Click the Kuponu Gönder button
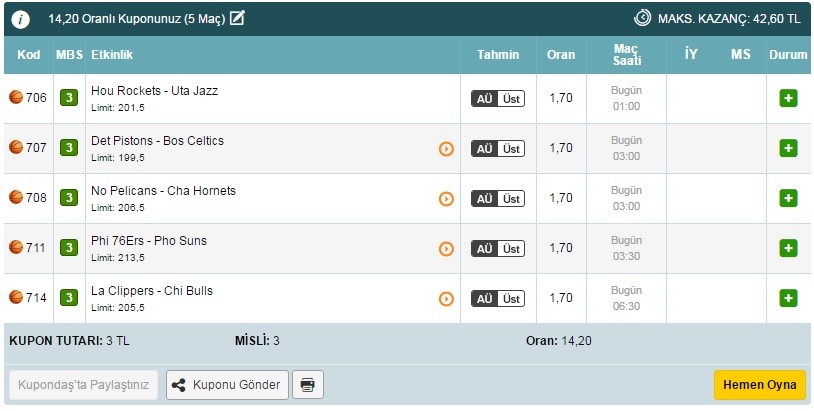814x411 pixels. click(227, 385)
